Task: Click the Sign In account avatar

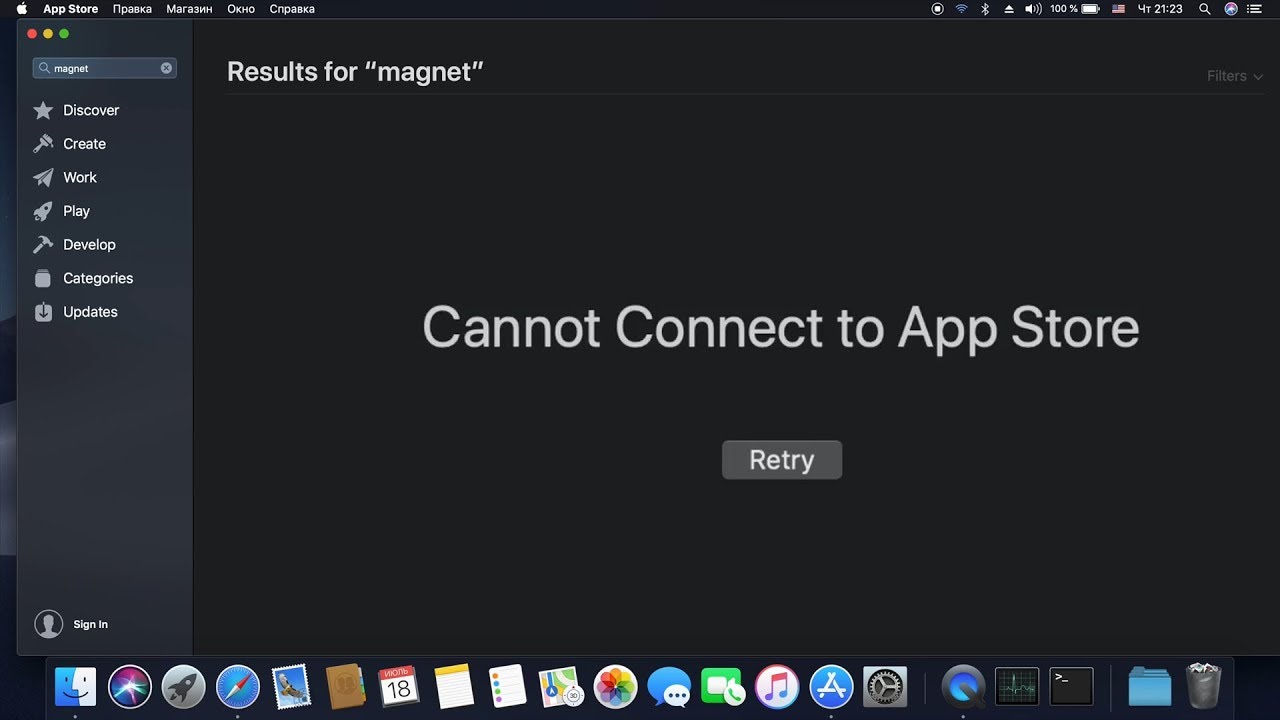Action: (48, 624)
